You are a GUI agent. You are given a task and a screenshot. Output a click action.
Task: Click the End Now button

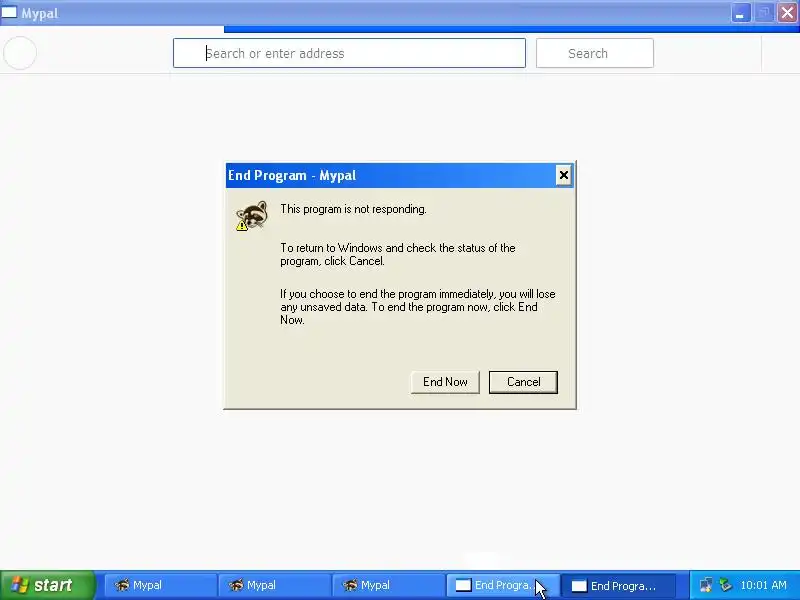pyautogui.click(x=445, y=382)
